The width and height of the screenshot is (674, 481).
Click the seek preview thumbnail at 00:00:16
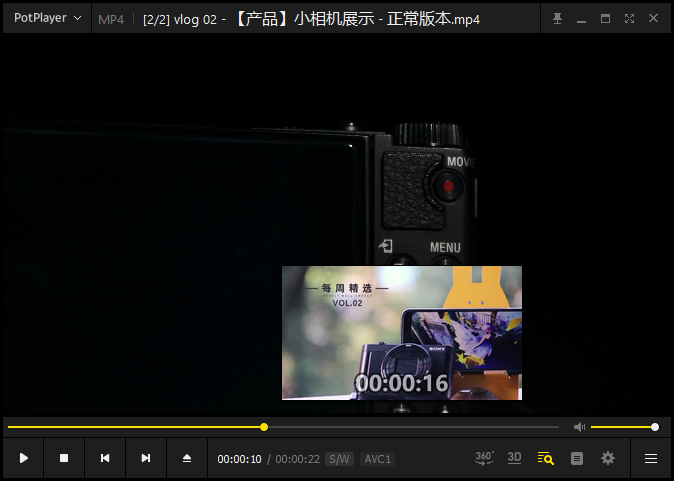click(x=402, y=333)
